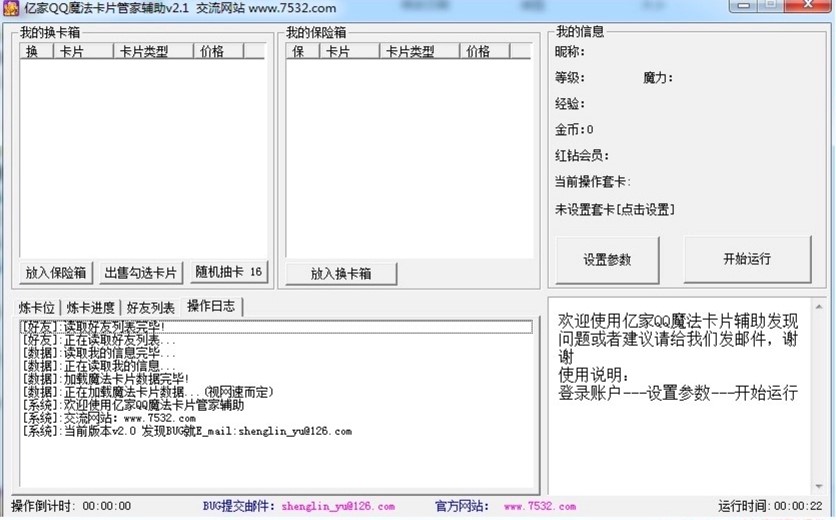Select log line 正在读取我的信息...

276,366
